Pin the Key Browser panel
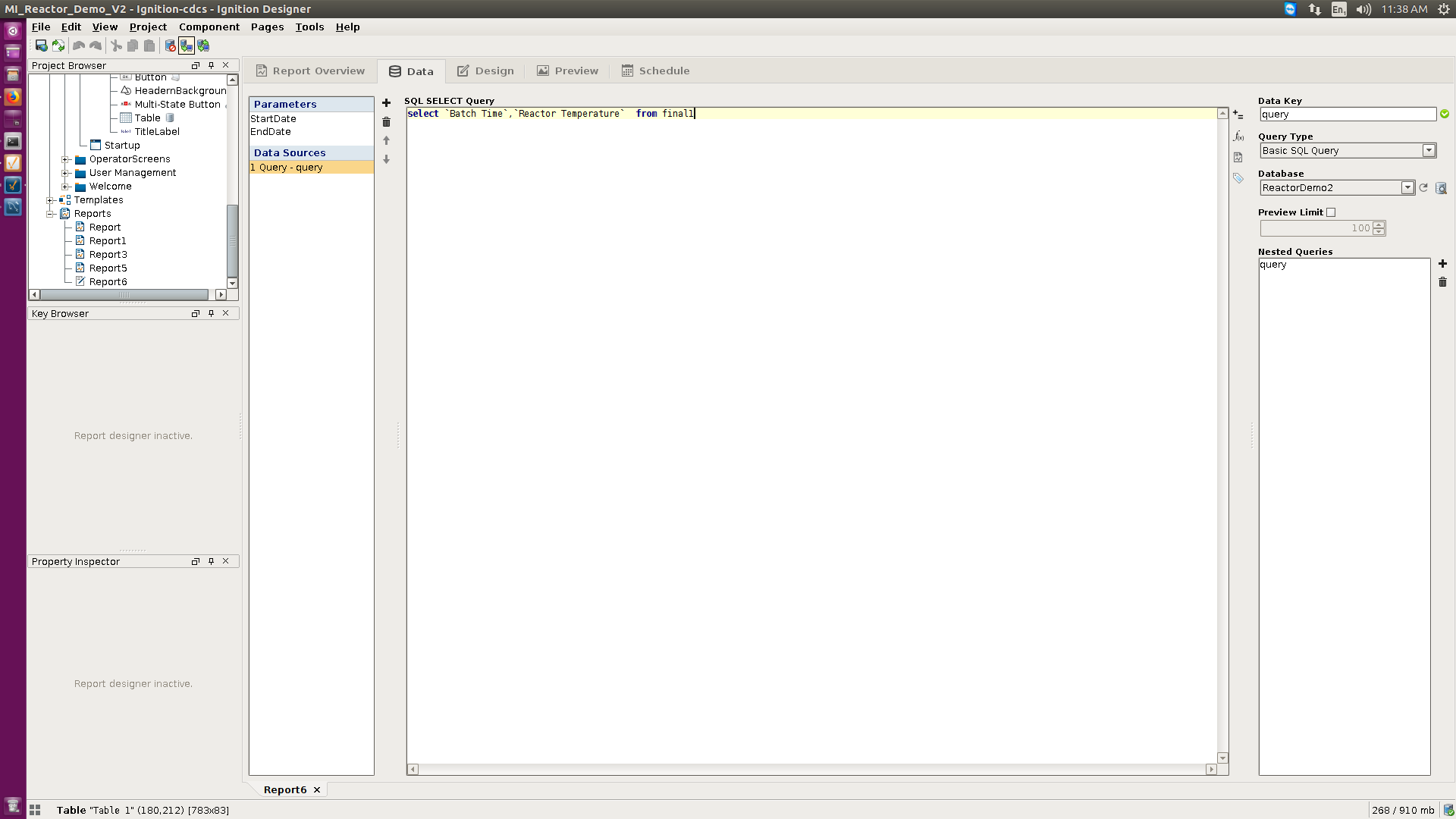Viewport: 1456px width, 819px height. point(211,313)
